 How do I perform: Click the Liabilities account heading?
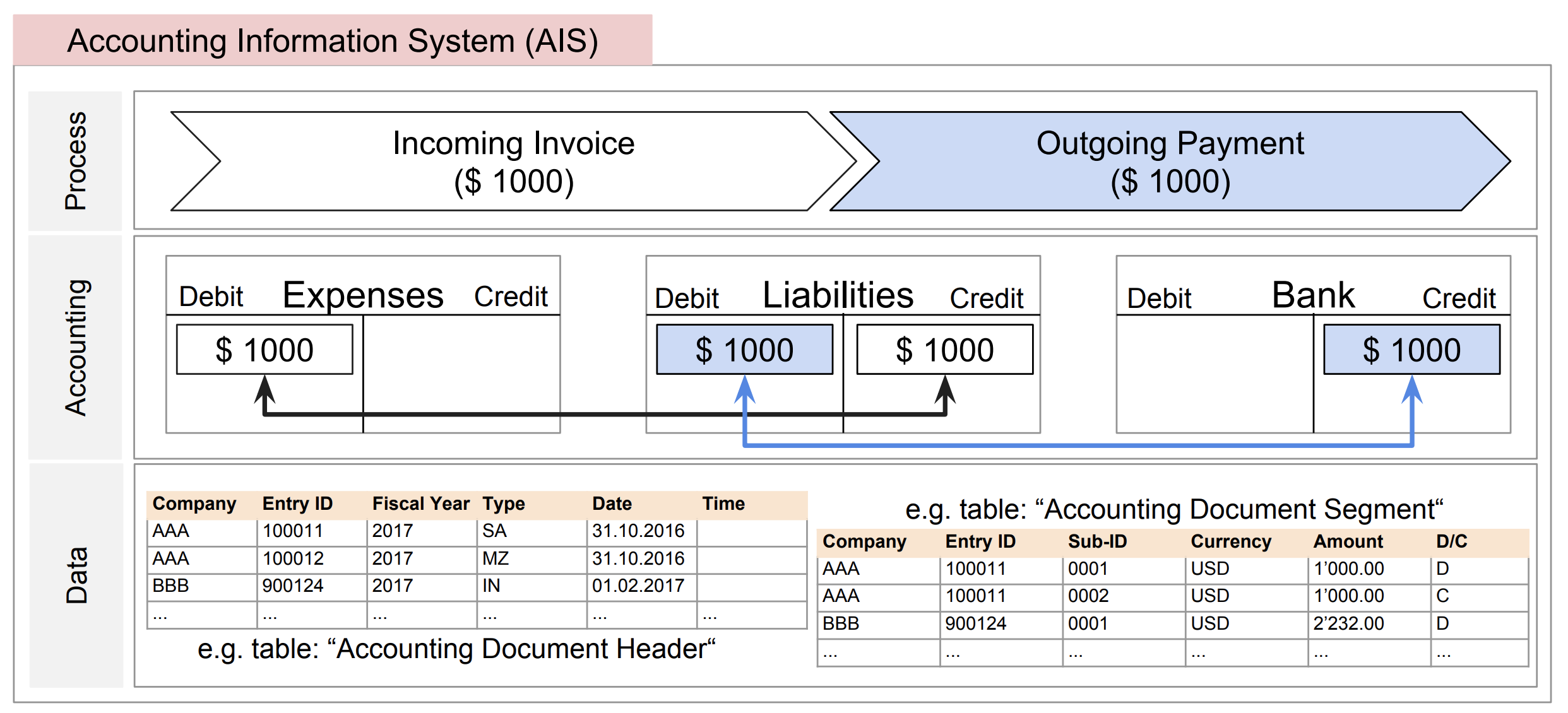tap(838, 295)
